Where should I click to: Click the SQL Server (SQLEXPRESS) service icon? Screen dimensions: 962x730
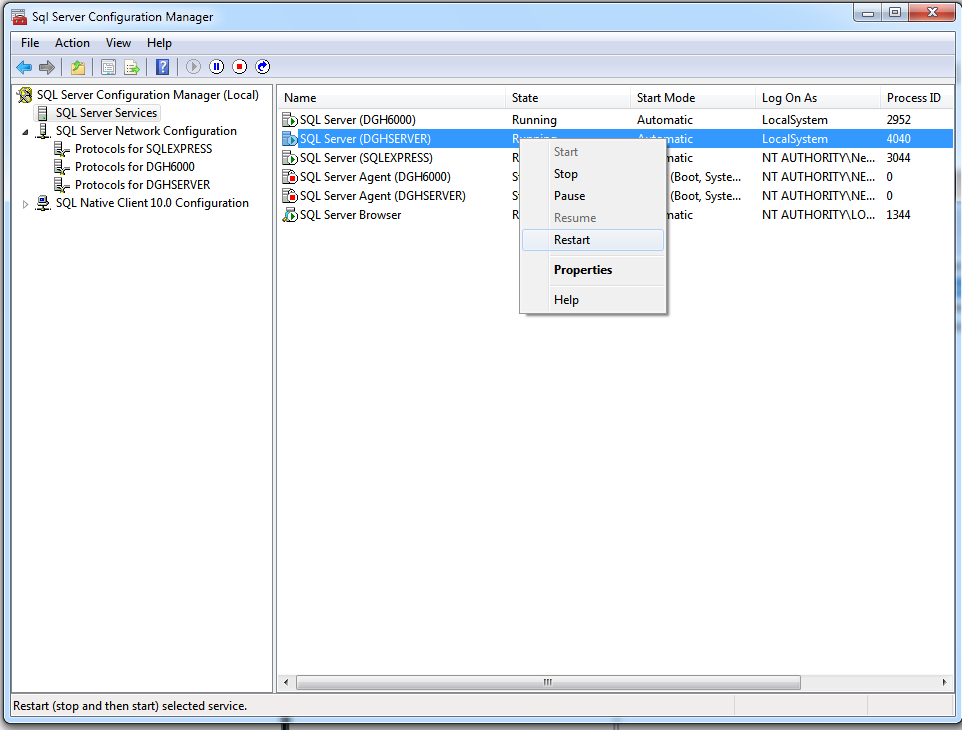pyautogui.click(x=290, y=158)
